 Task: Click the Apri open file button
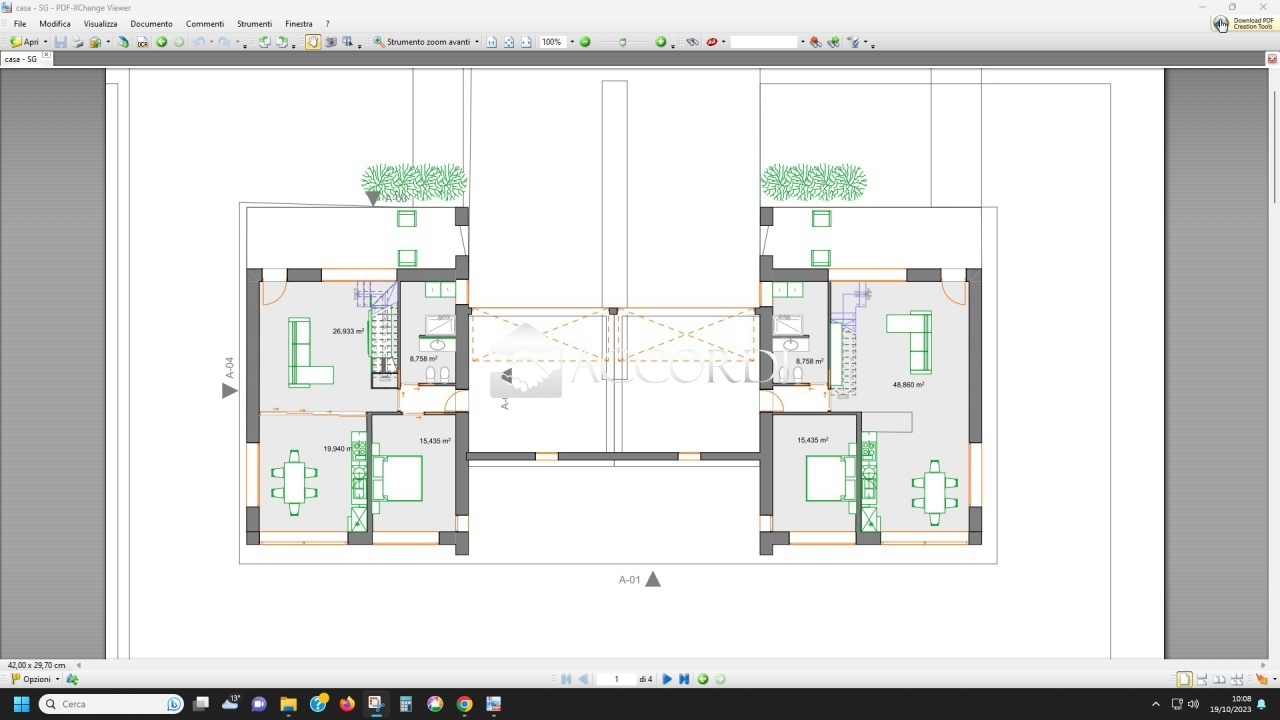(x=24, y=42)
